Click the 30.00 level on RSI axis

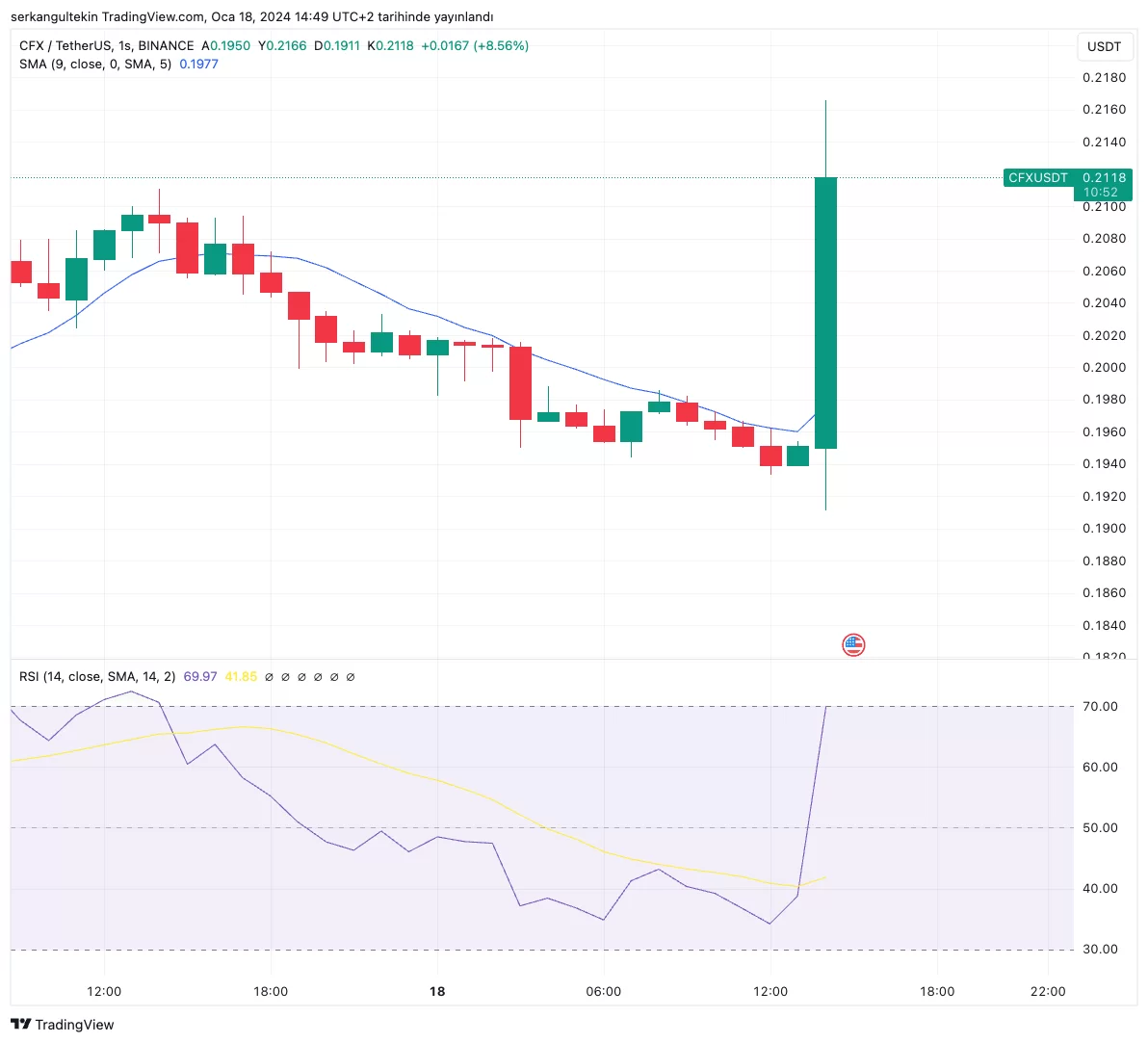[1100, 949]
